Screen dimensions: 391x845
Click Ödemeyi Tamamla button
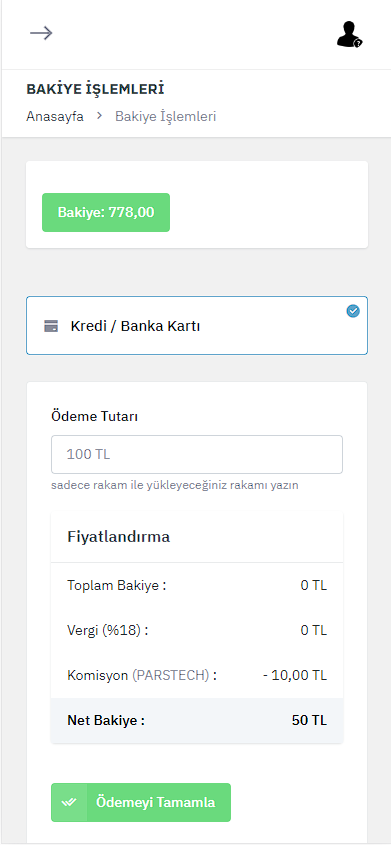click(x=141, y=802)
